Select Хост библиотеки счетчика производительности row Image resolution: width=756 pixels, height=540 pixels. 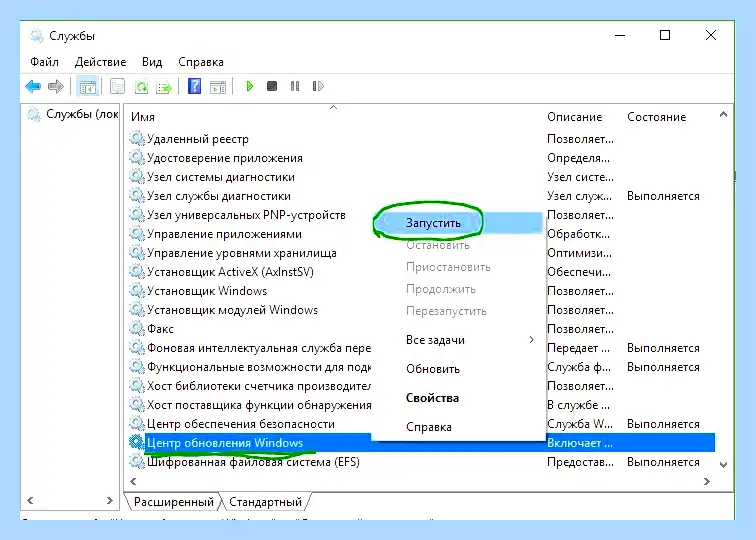pyautogui.click(x=259, y=386)
